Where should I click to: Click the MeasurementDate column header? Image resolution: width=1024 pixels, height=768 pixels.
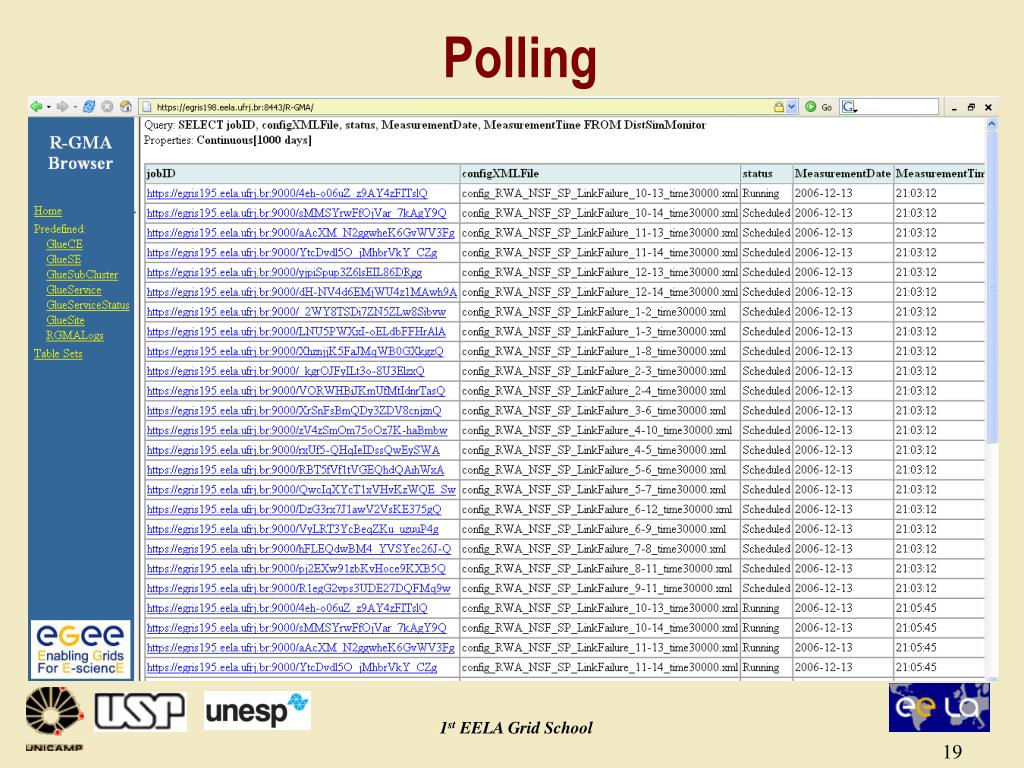[x=843, y=174]
